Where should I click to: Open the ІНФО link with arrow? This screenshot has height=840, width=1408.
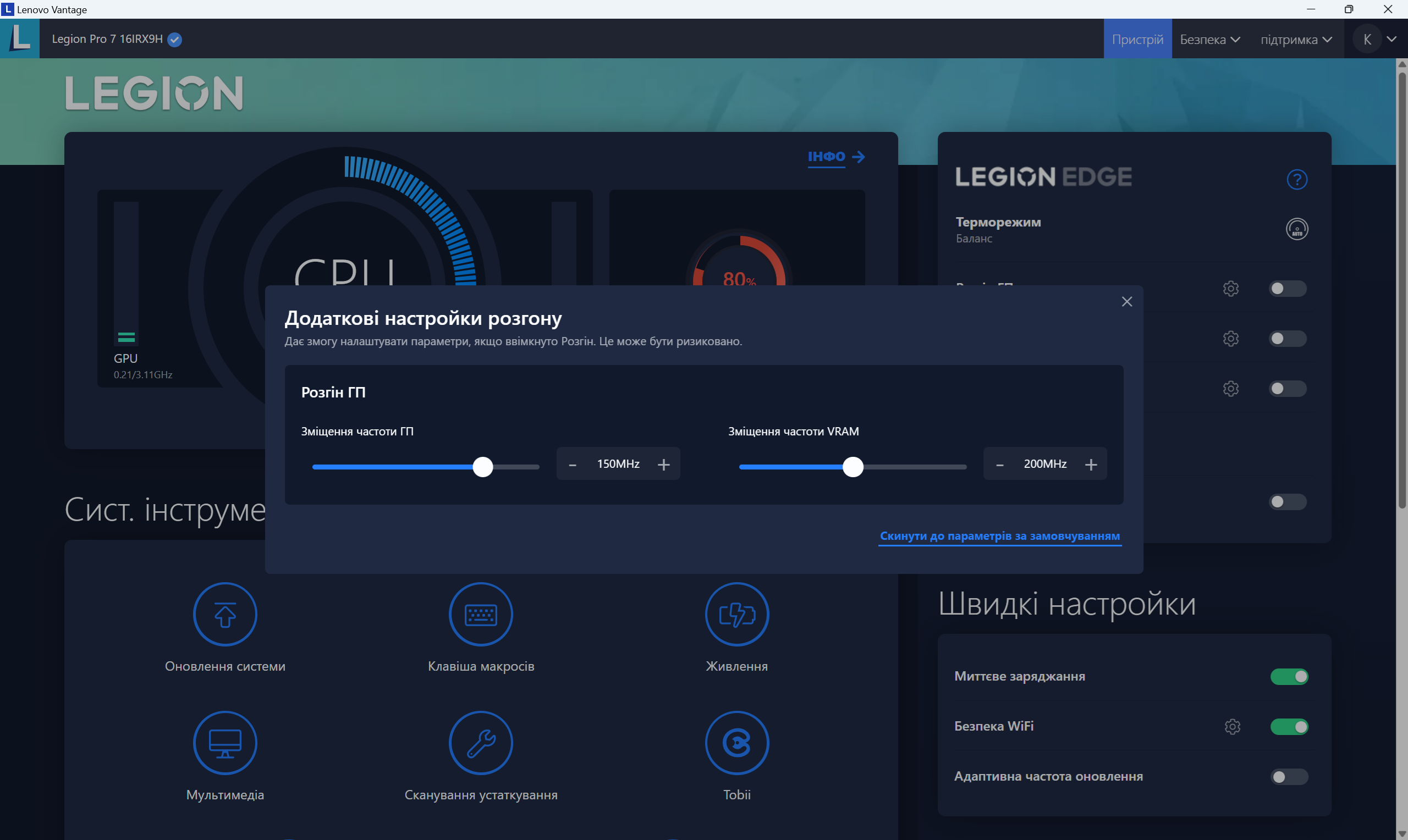coord(835,157)
